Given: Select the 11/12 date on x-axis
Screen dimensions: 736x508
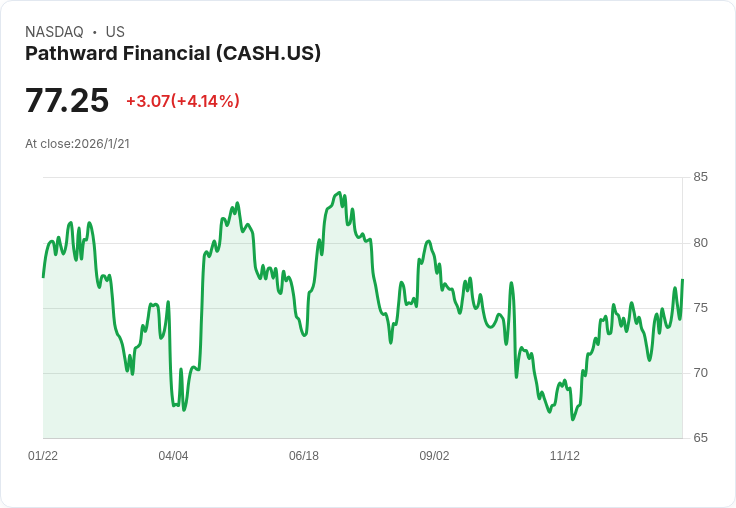Looking at the screenshot, I should (x=565, y=456).
